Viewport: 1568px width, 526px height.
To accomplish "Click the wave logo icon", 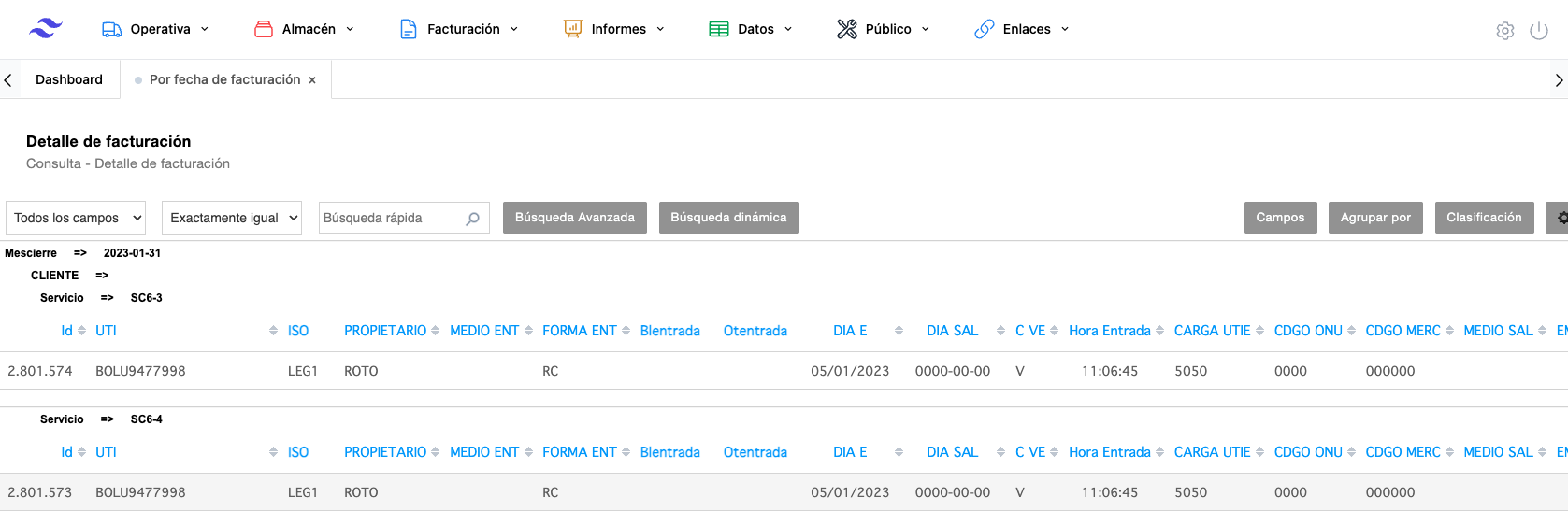I will pos(45,29).
